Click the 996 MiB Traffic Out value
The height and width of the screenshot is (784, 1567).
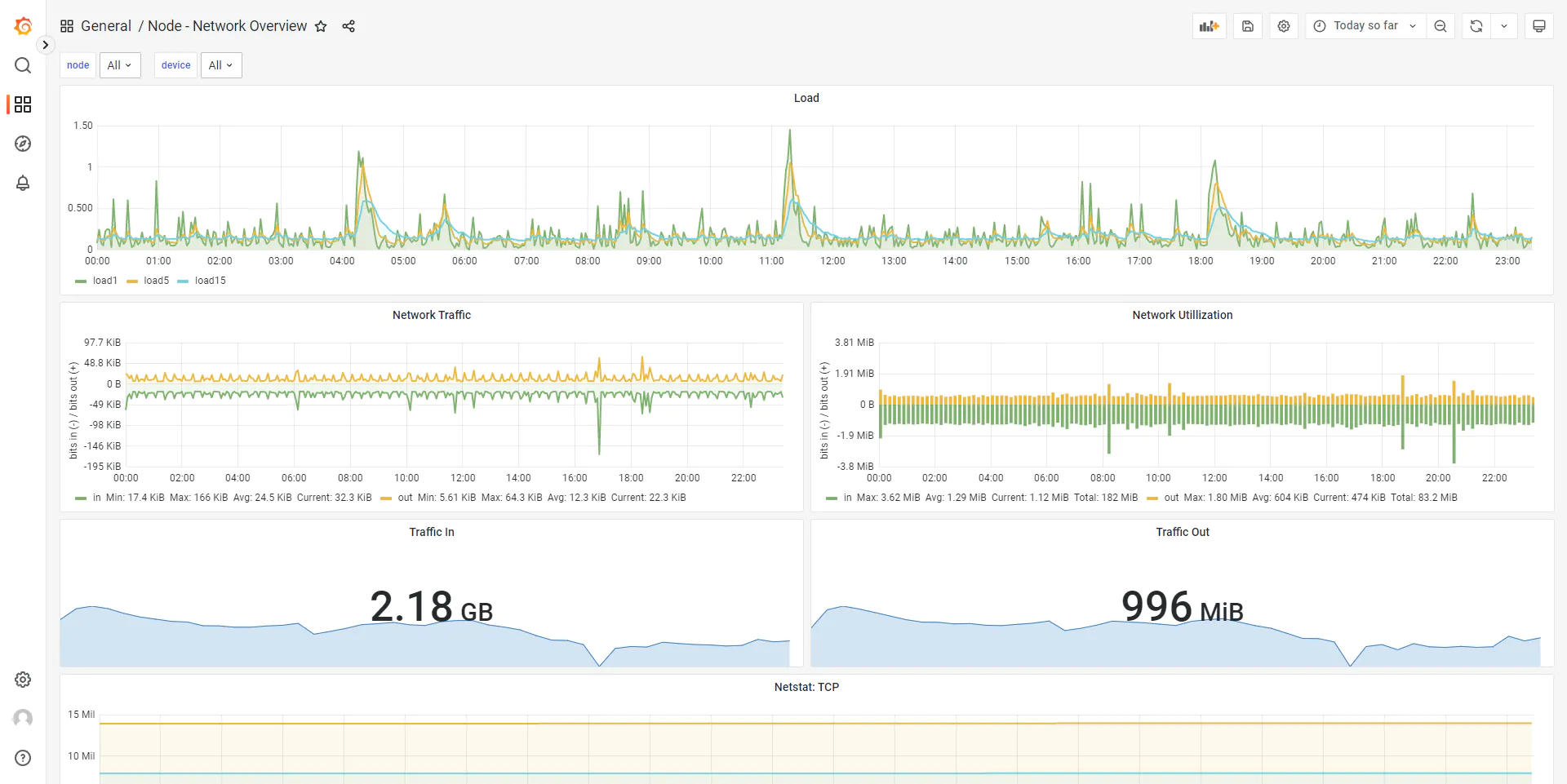pos(1183,607)
